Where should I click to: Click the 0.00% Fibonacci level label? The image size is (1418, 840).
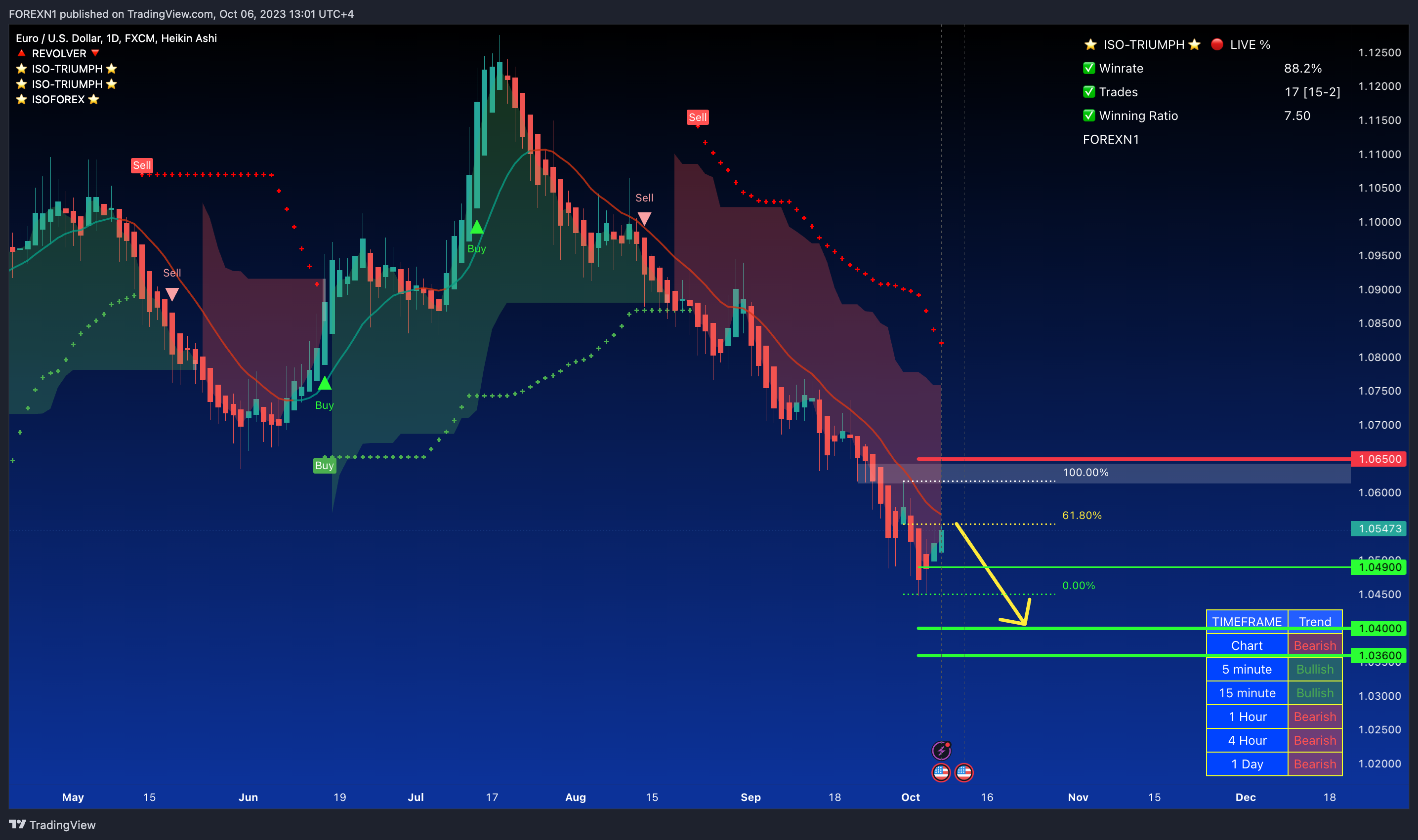pyautogui.click(x=1079, y=585)
